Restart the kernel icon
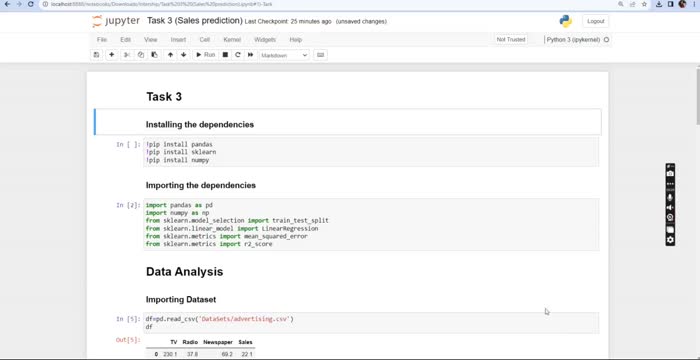The height and width of the screenshot is (360, 700). coord(238,55)
